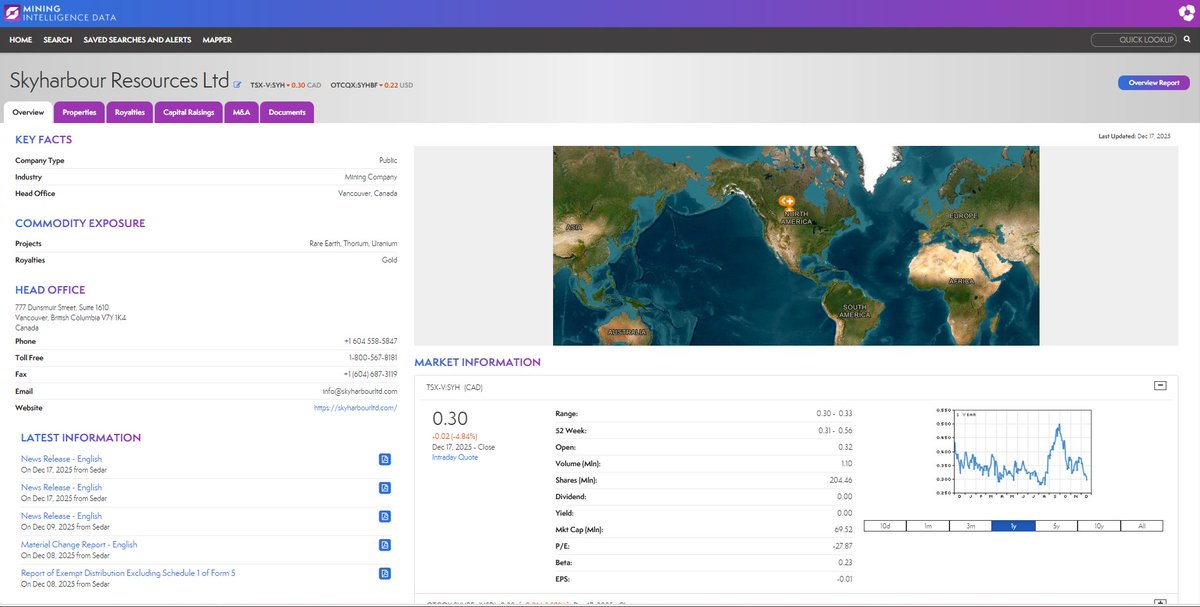
Task: Open document icon for Material Change Report
Action: tap(384, 545)
